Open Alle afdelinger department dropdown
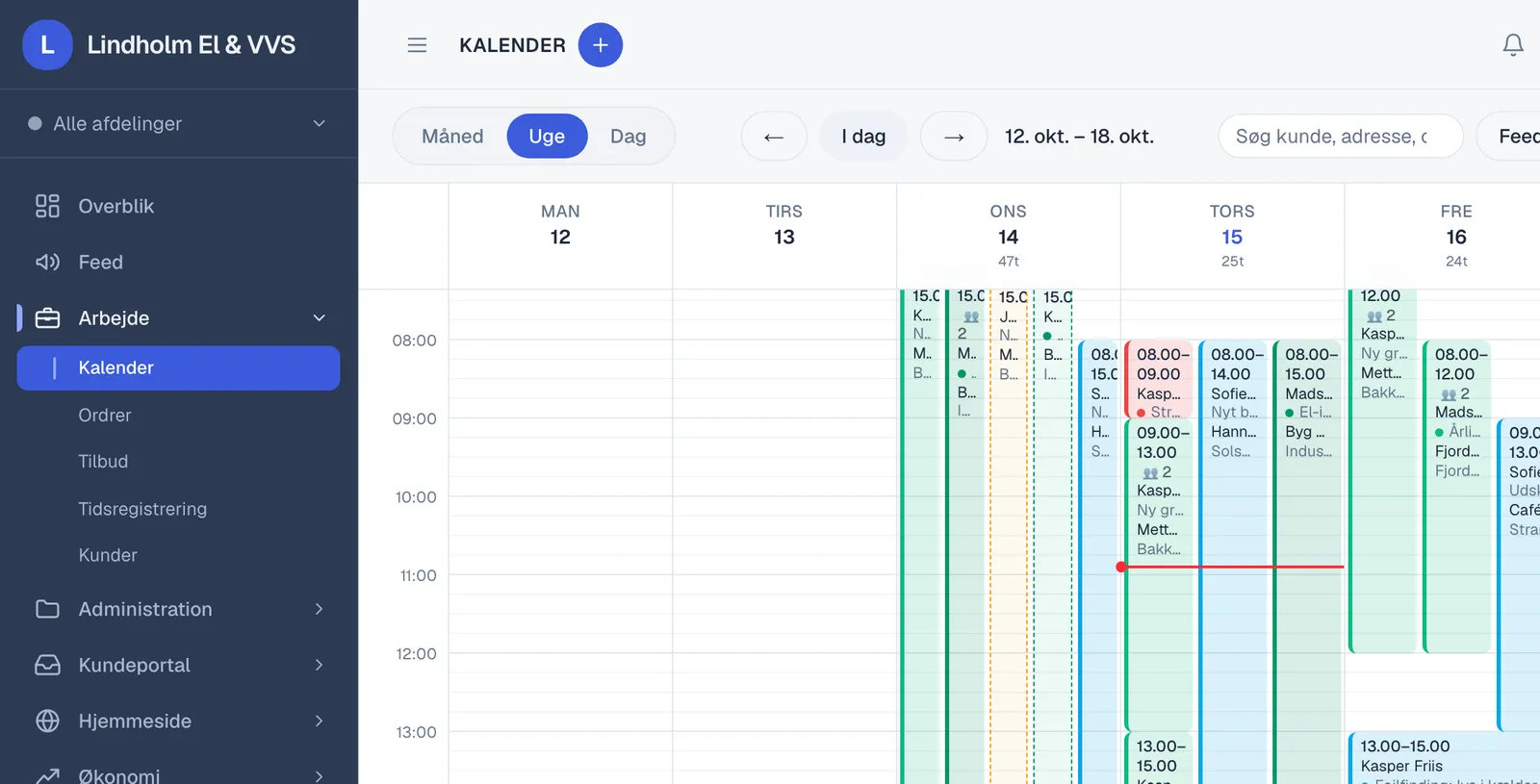1540x784 pixels. (x=179, y=123)
